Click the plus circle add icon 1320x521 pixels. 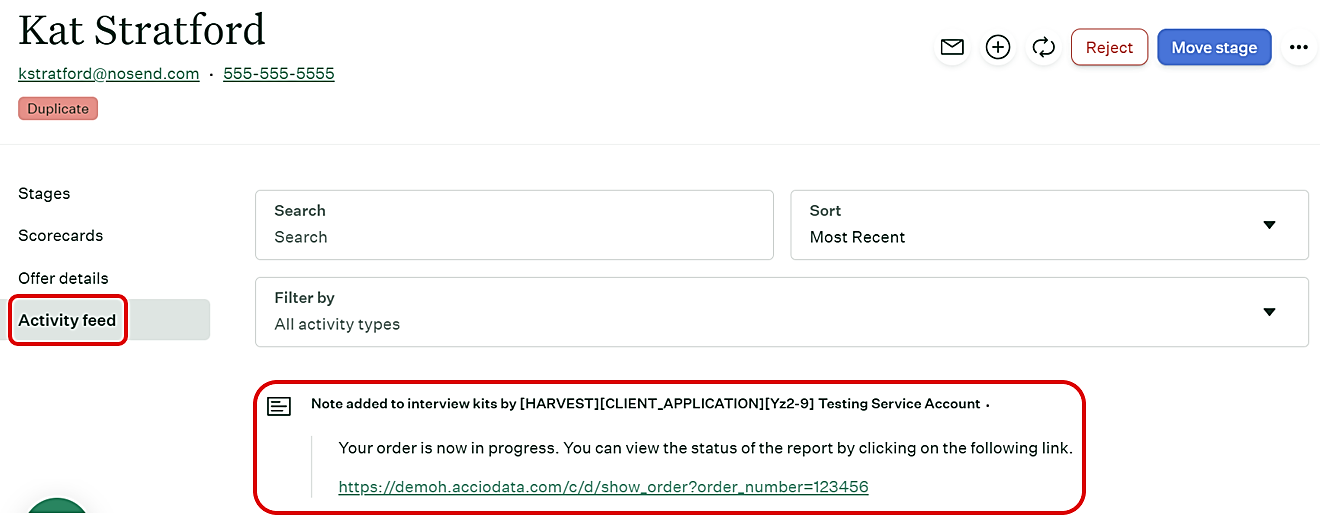(x=998, y=47)
